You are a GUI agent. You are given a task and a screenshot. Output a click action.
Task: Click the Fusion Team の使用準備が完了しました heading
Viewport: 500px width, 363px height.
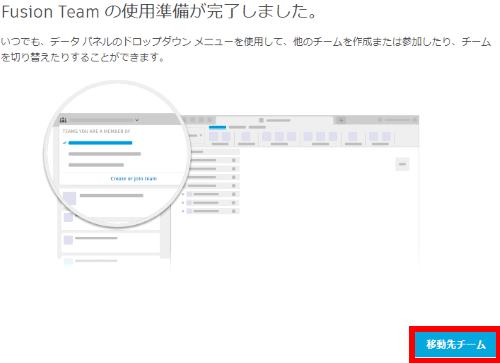159,12
